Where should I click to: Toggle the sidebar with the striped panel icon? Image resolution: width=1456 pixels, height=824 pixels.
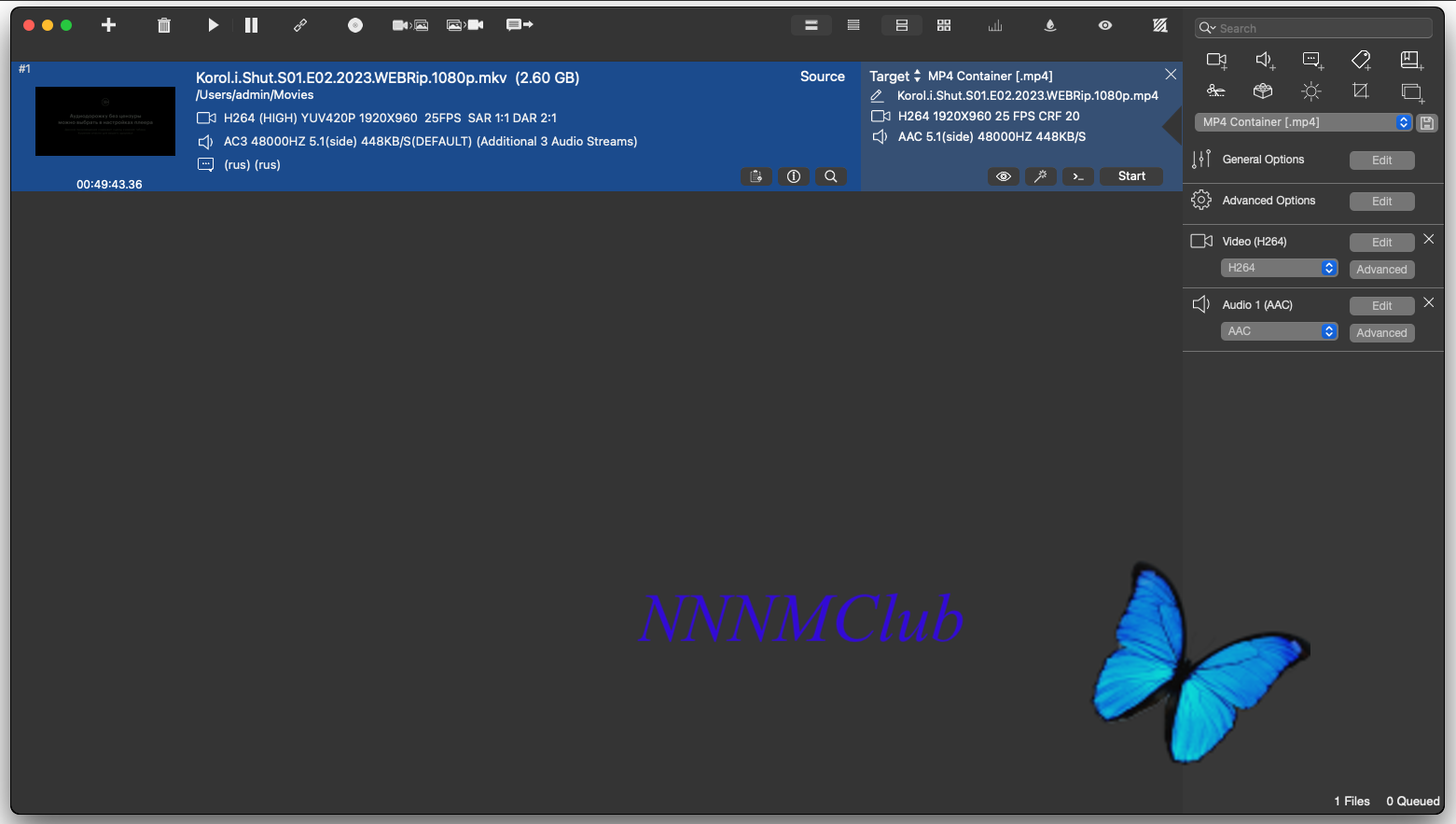(x=1160, y=25)
